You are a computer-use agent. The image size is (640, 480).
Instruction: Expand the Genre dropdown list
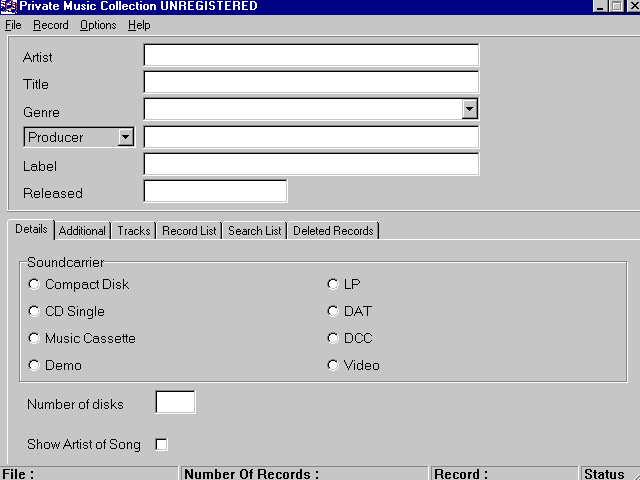pyautogui.click(x=469, y=110)
